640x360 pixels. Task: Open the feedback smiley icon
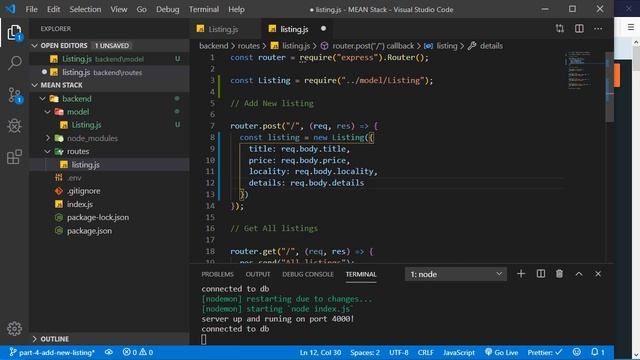pos(576,352)
